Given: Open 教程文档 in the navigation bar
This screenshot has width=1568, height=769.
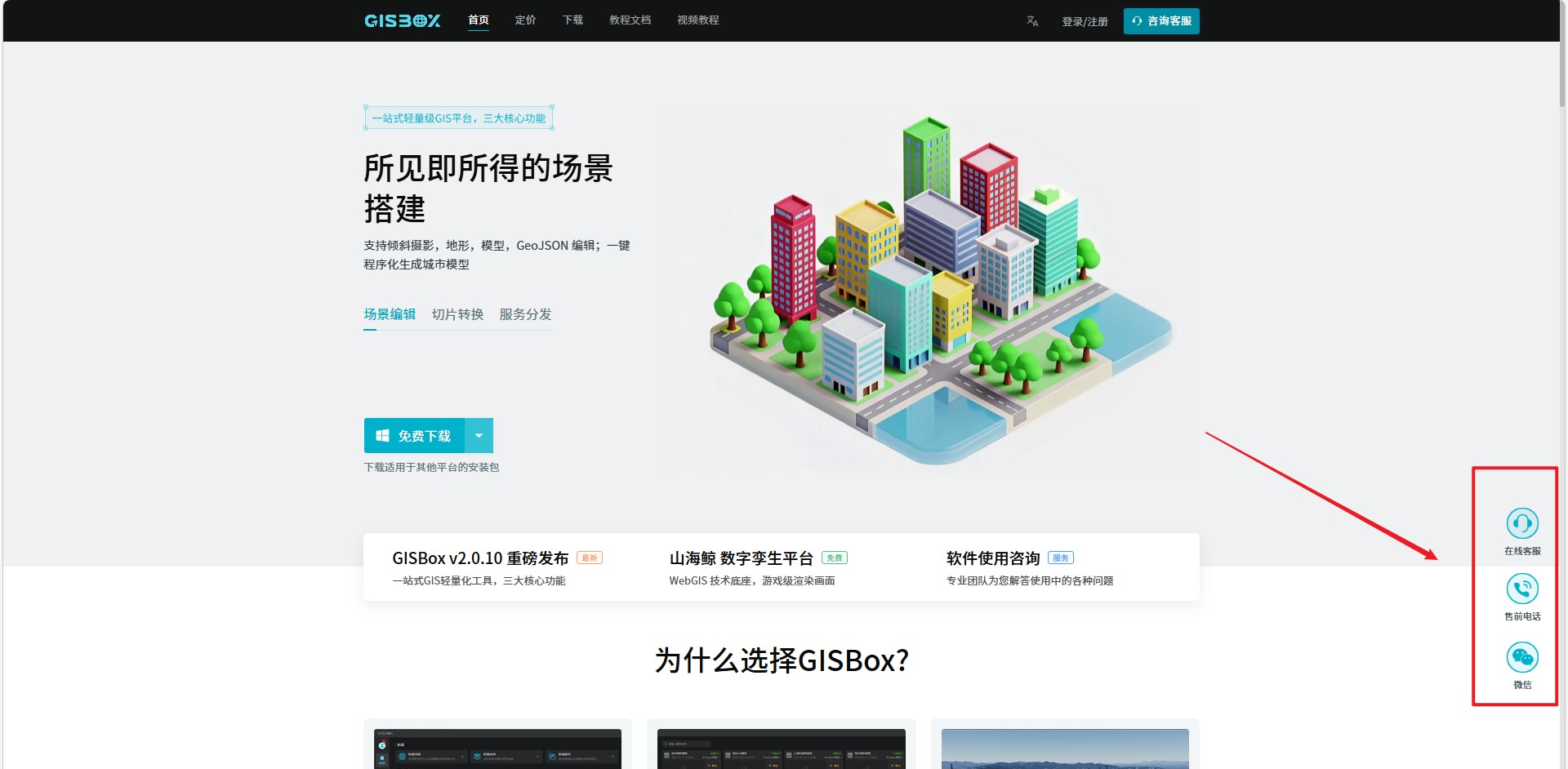Looking at the screenshot, I should click(x=630, y=20).
